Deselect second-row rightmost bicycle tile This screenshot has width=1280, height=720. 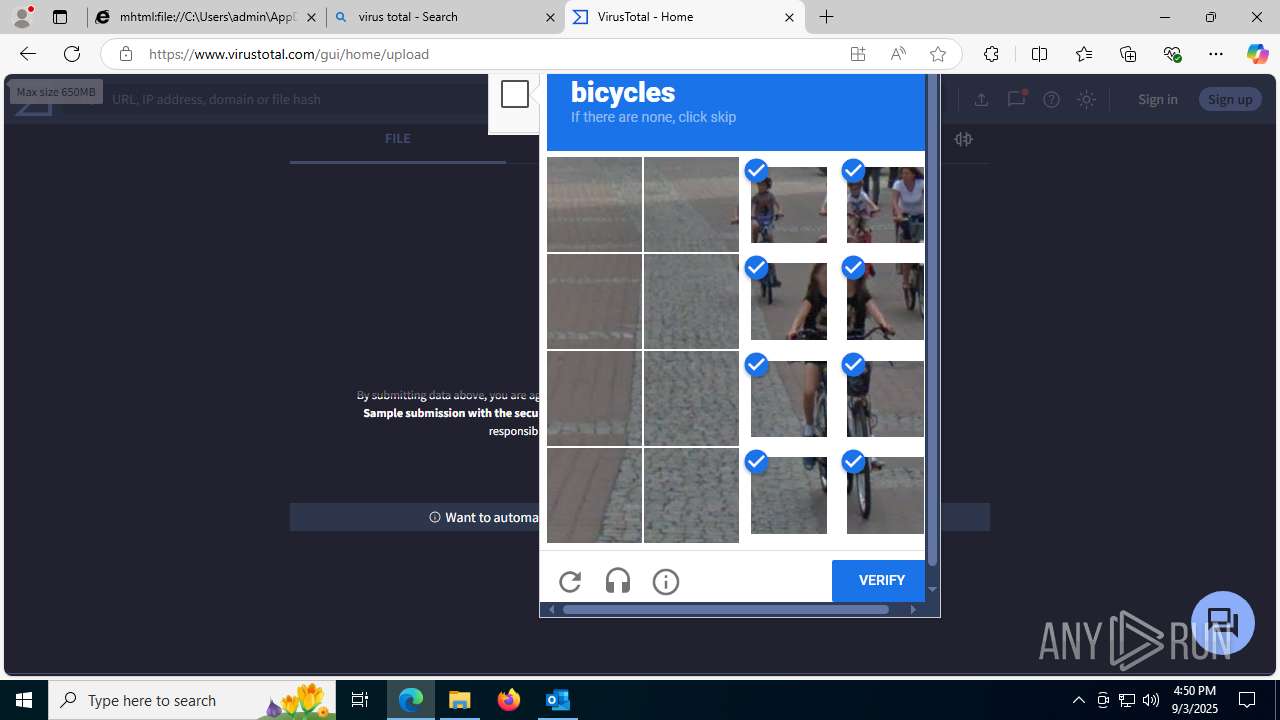coord(885,301)
